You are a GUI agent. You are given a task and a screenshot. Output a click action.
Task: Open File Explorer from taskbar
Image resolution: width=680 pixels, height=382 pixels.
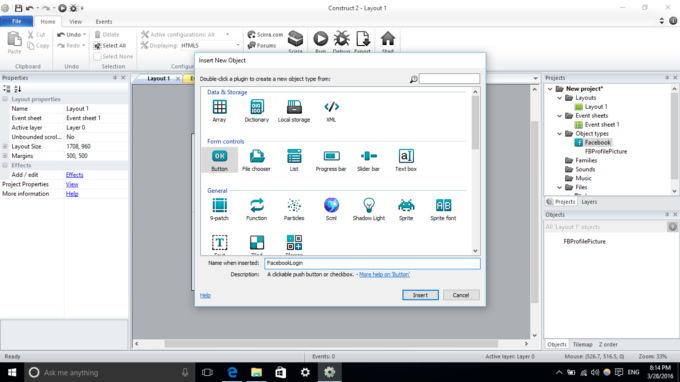click(x=256, y=372)
